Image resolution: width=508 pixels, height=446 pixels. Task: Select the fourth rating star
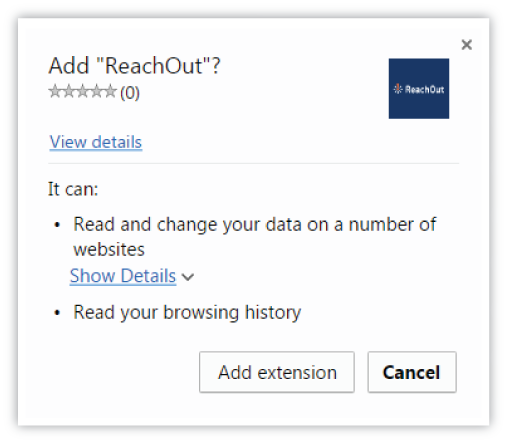coord(96,91)
